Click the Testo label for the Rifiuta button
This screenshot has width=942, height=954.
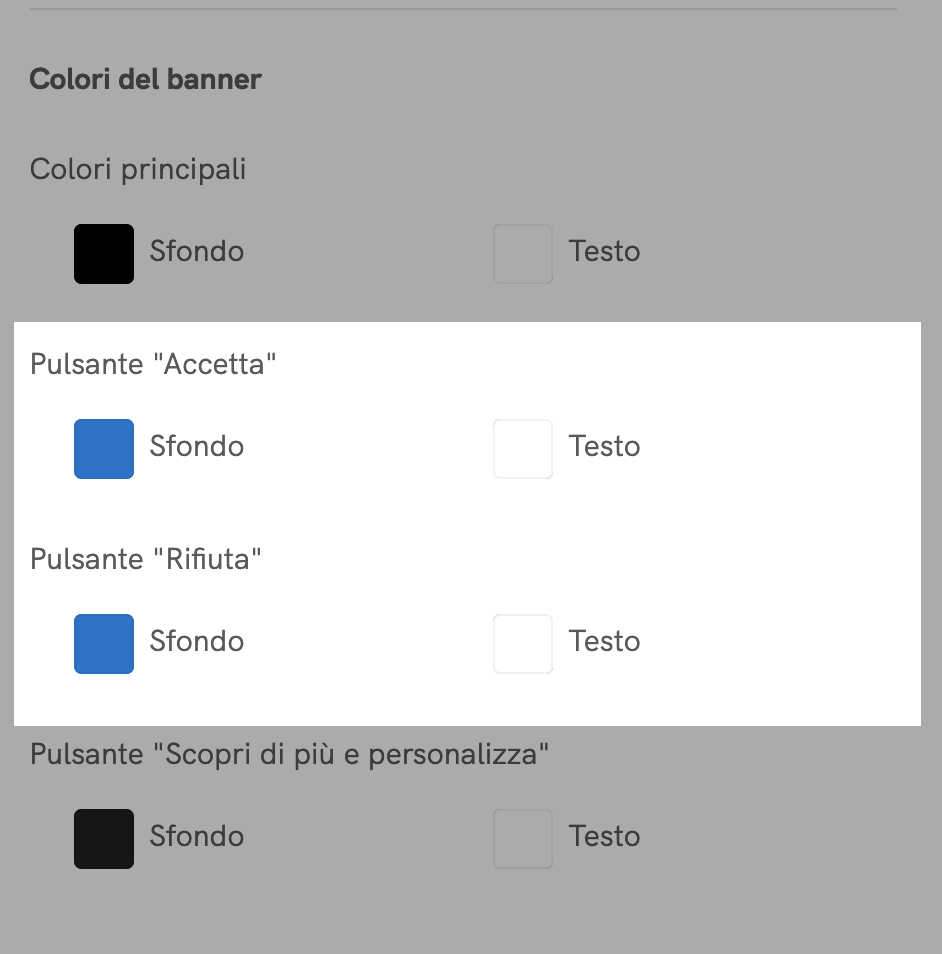click(x=604, y=643)
